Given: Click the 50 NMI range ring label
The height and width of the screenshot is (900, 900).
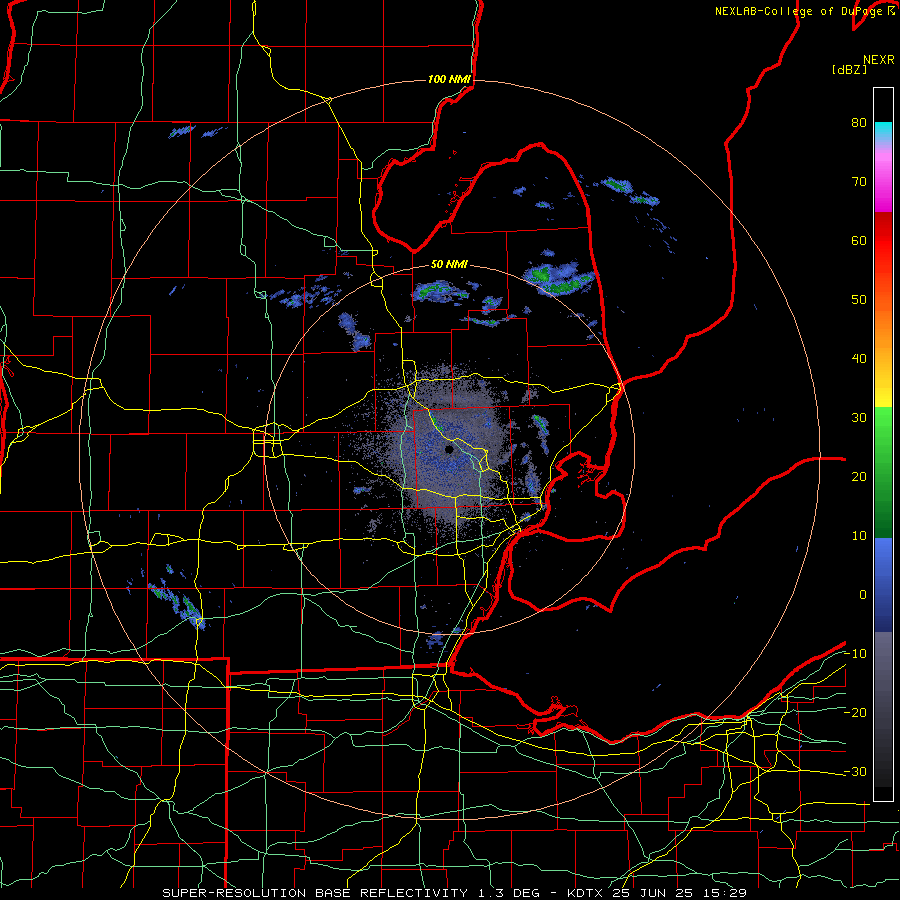Looking at the screenshot, I should 449,265.
